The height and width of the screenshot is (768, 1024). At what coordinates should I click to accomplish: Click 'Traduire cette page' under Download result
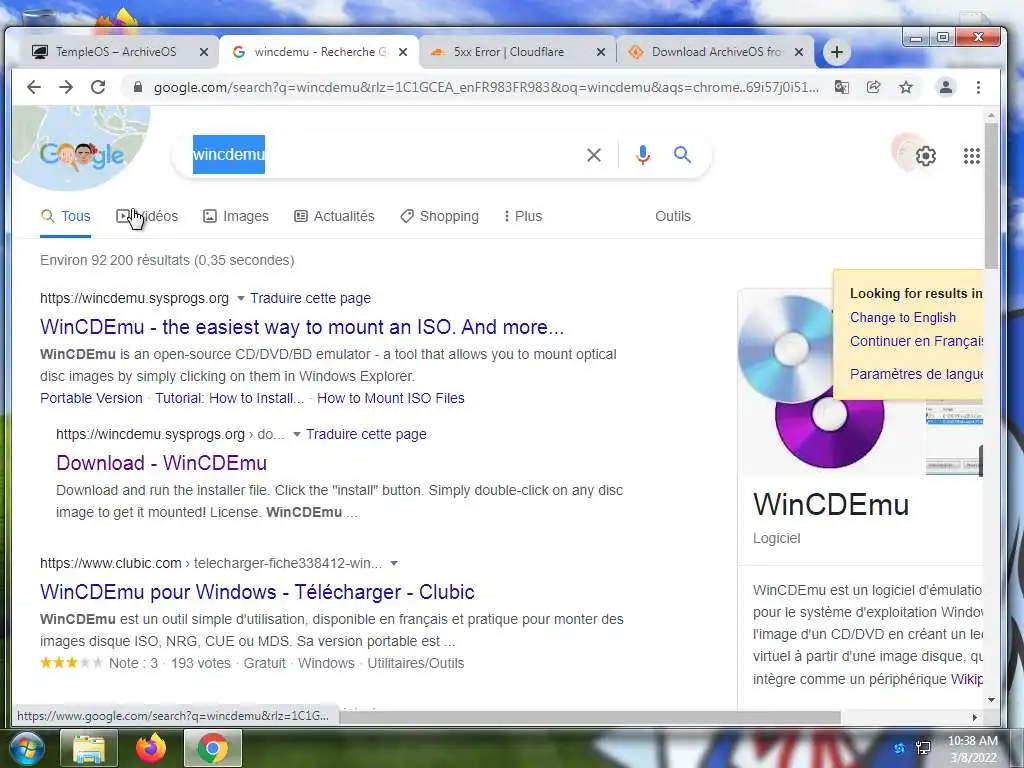pos(366,434)
